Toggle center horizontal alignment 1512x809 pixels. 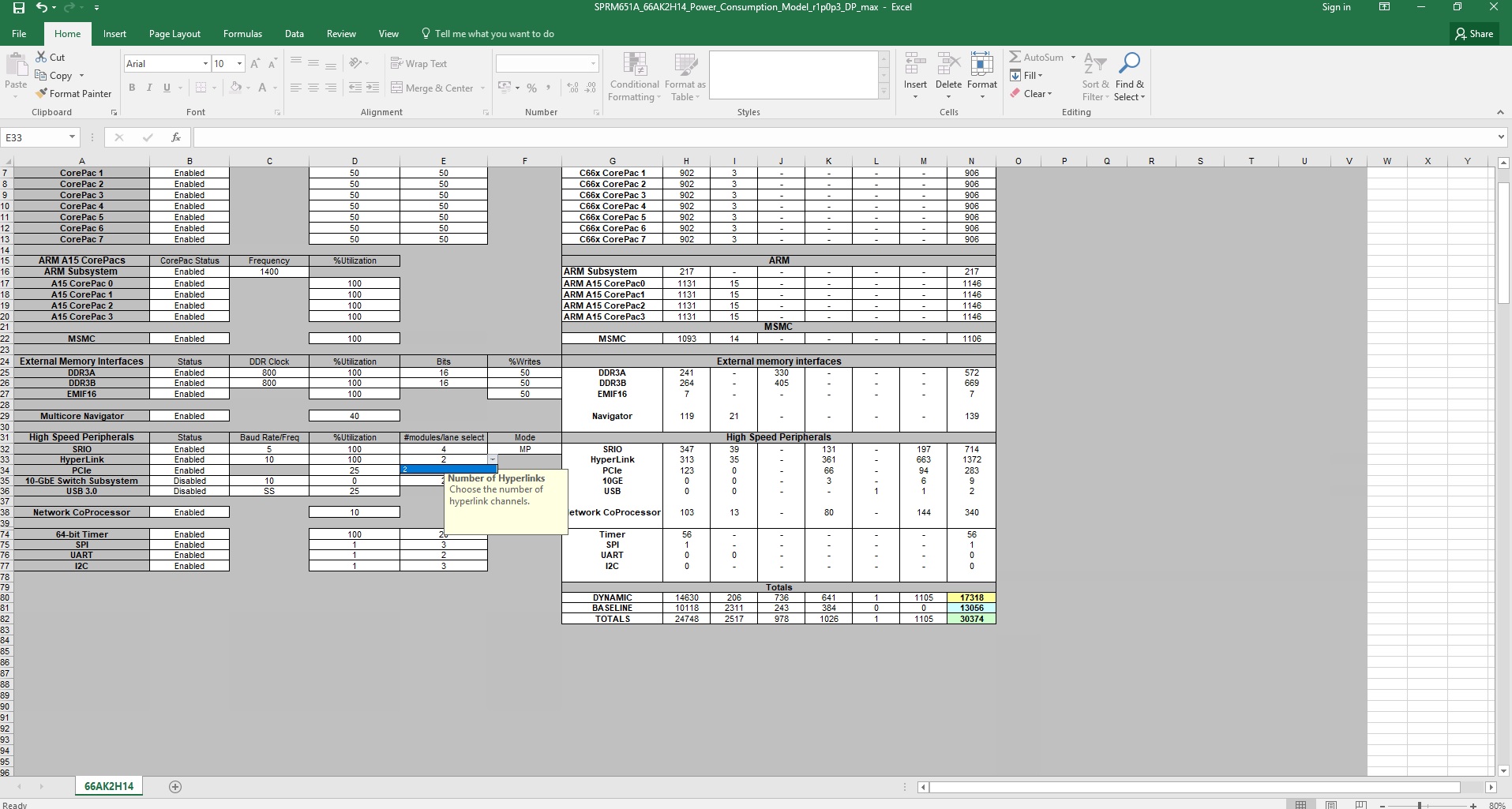[x=313, y=88]
